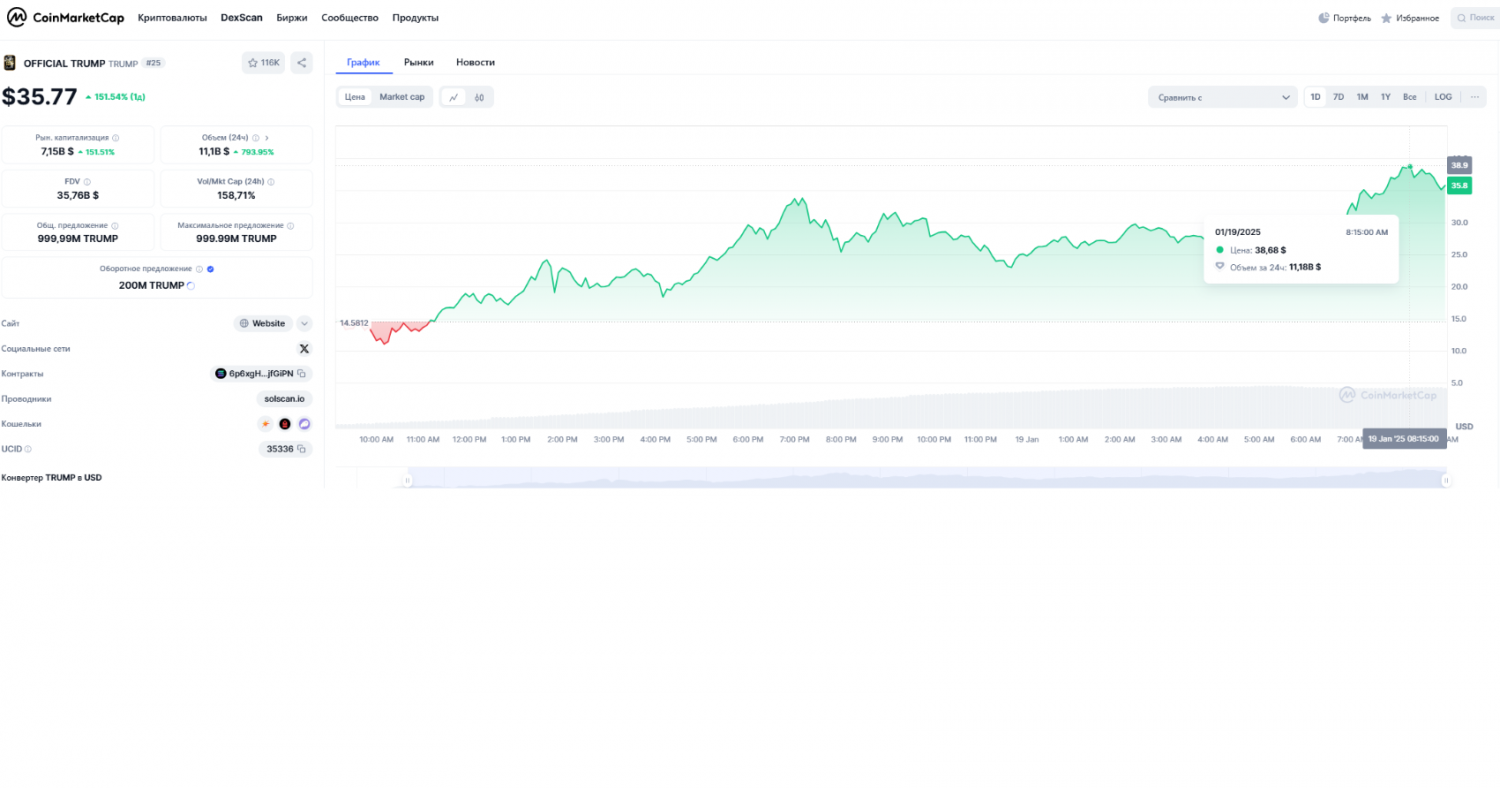Show info for Максимальное предложение
Image resolution: width=1500 pixels, height=788 pixels.
(292, 226)
